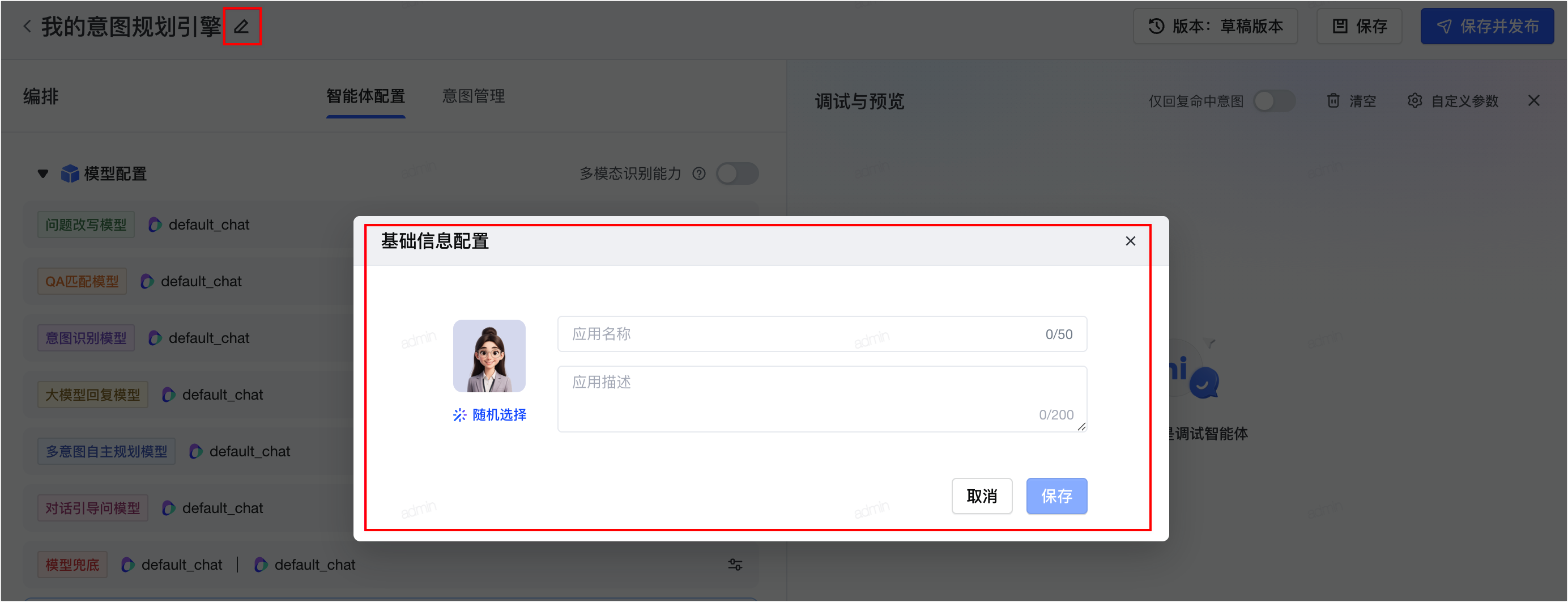Click the help icon next to 多模态识别能力
This screenshot has height=602, width=1568.
pos(699,174)
